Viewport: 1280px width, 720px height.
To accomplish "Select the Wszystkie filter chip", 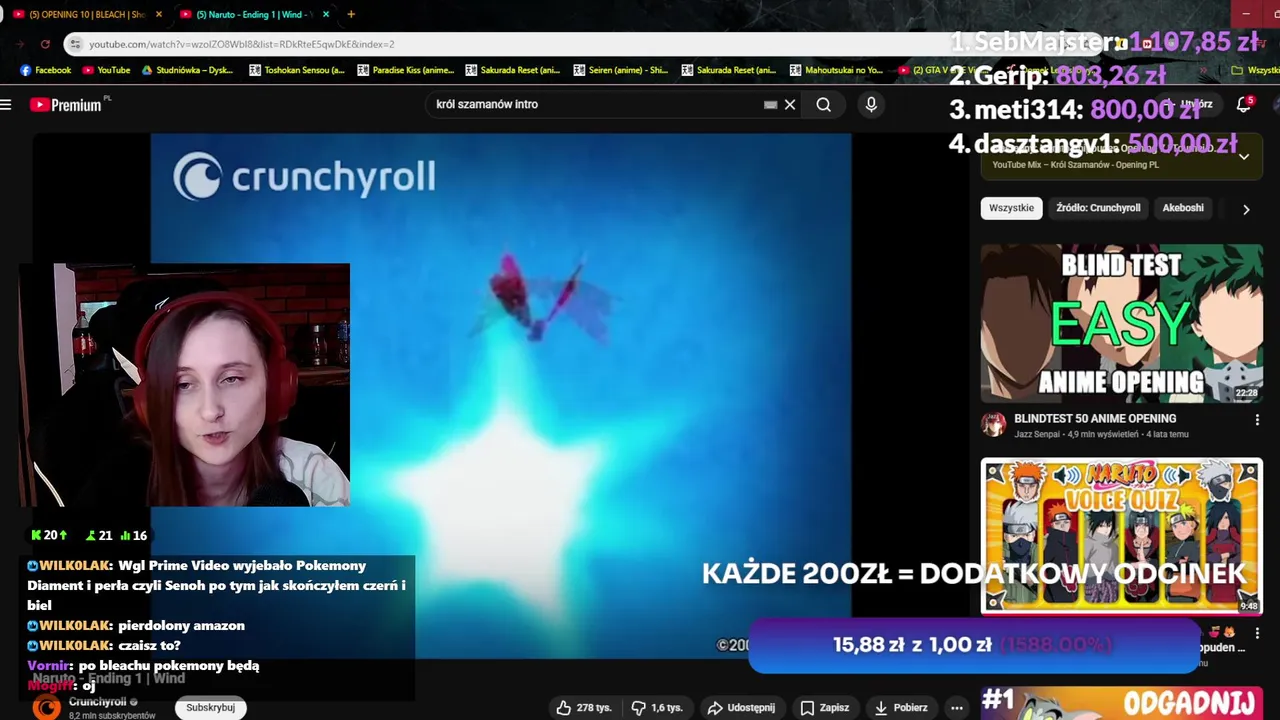I will click(1011, 208).
